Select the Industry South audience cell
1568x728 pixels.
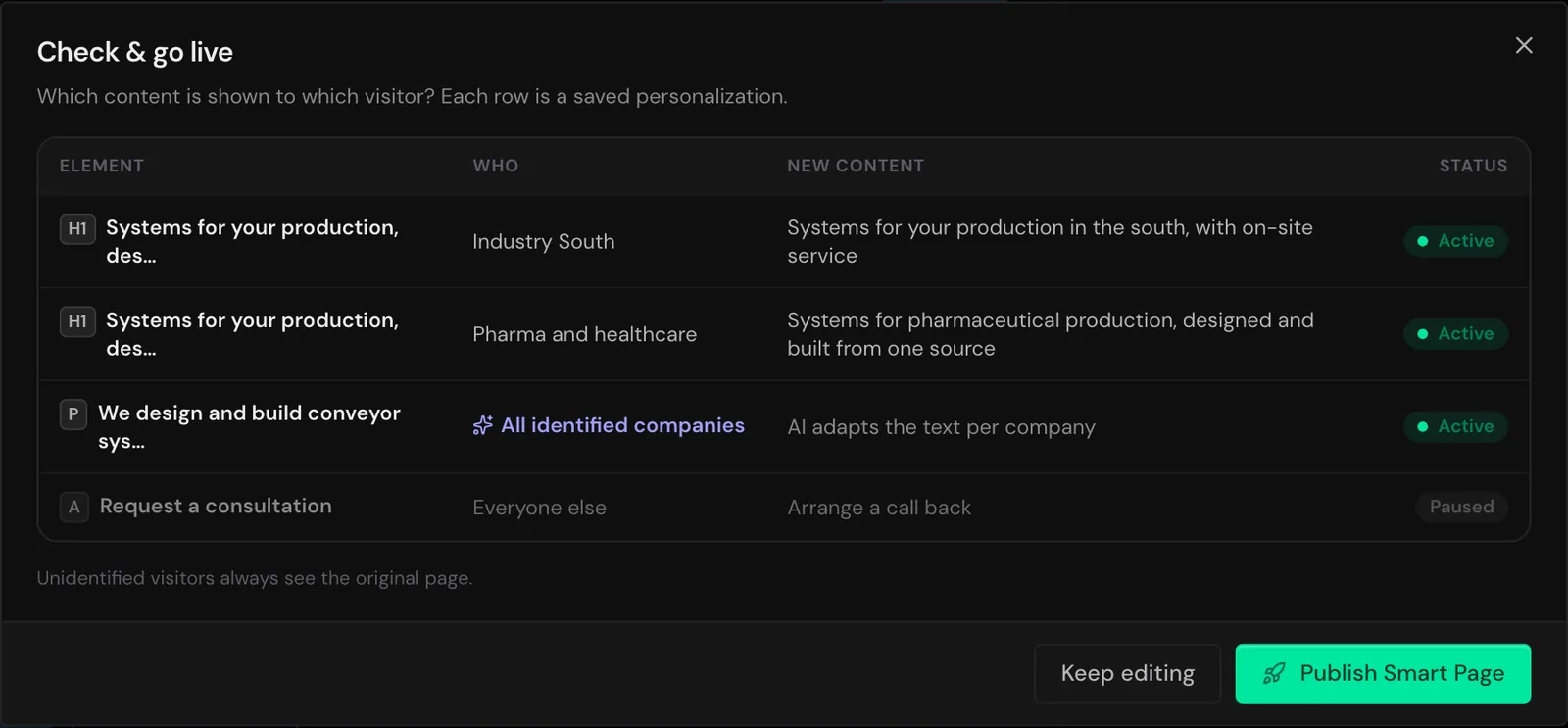coord(544,241)
